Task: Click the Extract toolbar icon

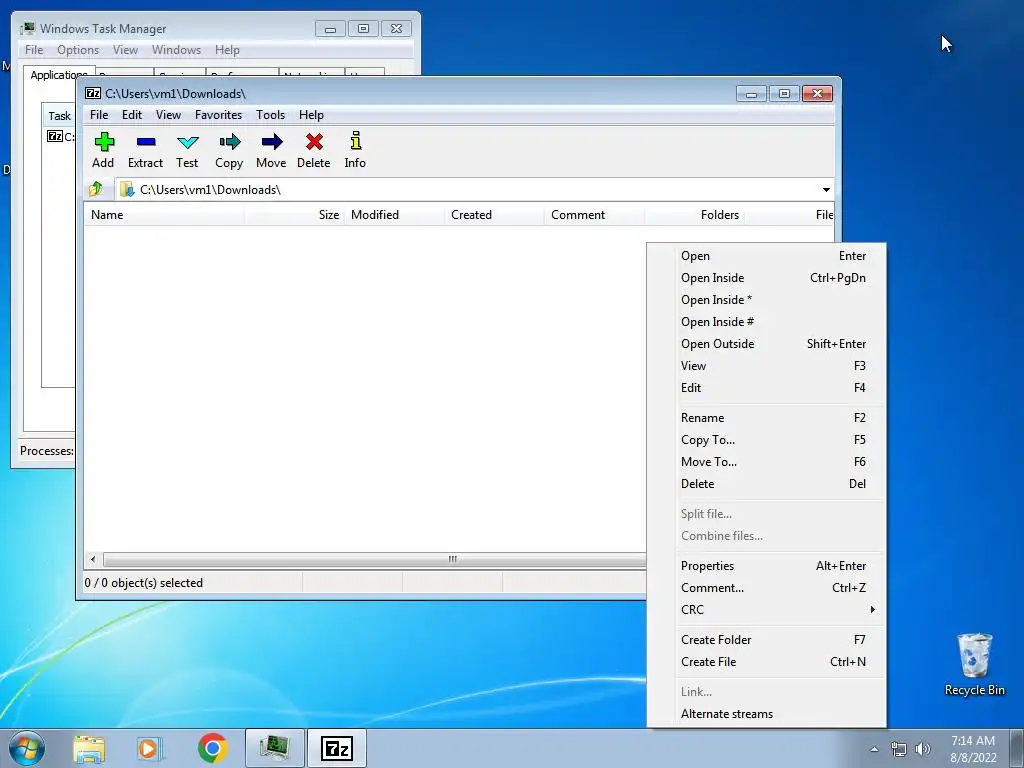Action: tap(145, 150)
